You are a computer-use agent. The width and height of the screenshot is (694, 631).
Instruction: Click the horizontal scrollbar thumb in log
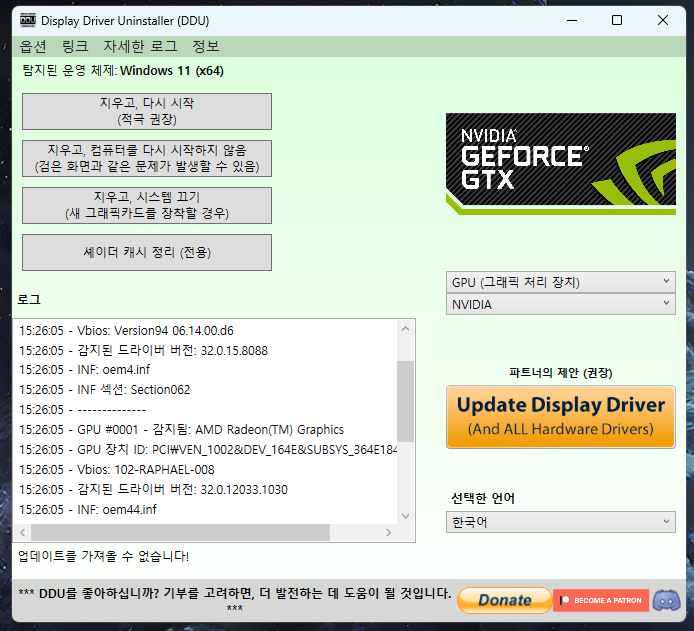(181, 532)
